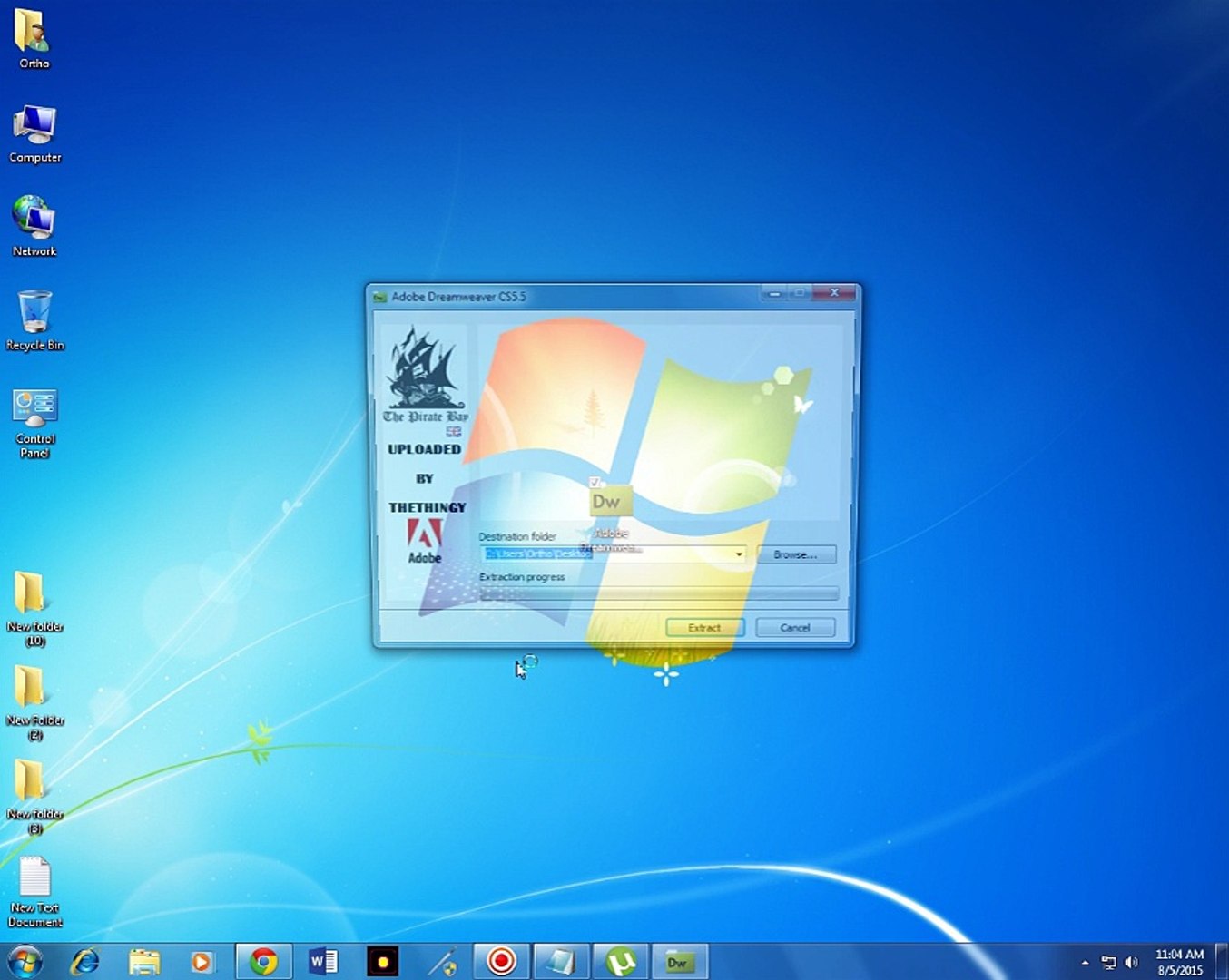This screenshot has height=980, width=1229.
Task: Click the volume speaker tray icon
Action: tap(1131, 962)
